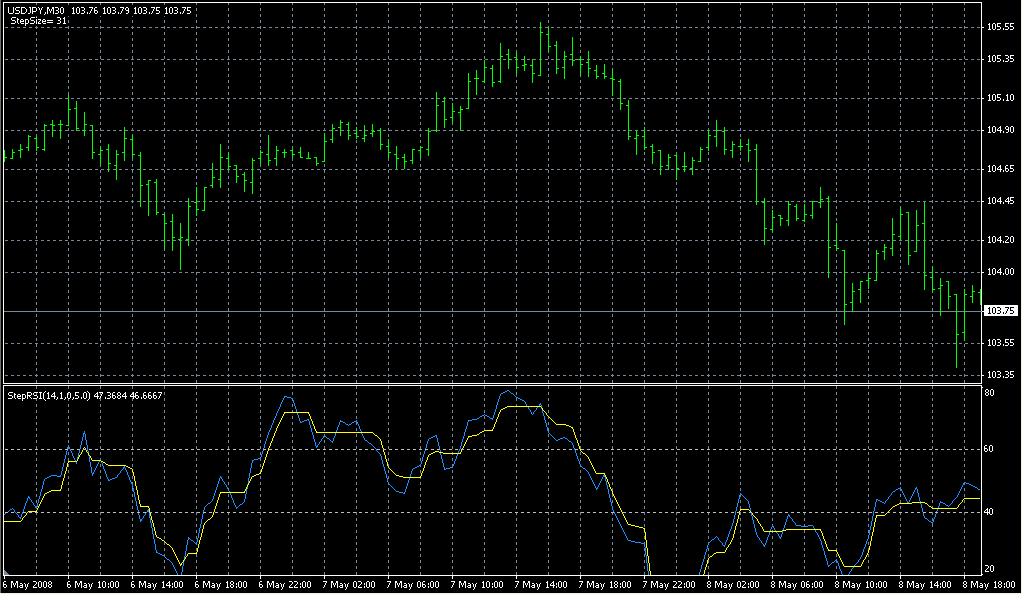Screen dimensions: 1024x594
Task: Click the 7 May 06:00 time label
Action: pos(411,584)
